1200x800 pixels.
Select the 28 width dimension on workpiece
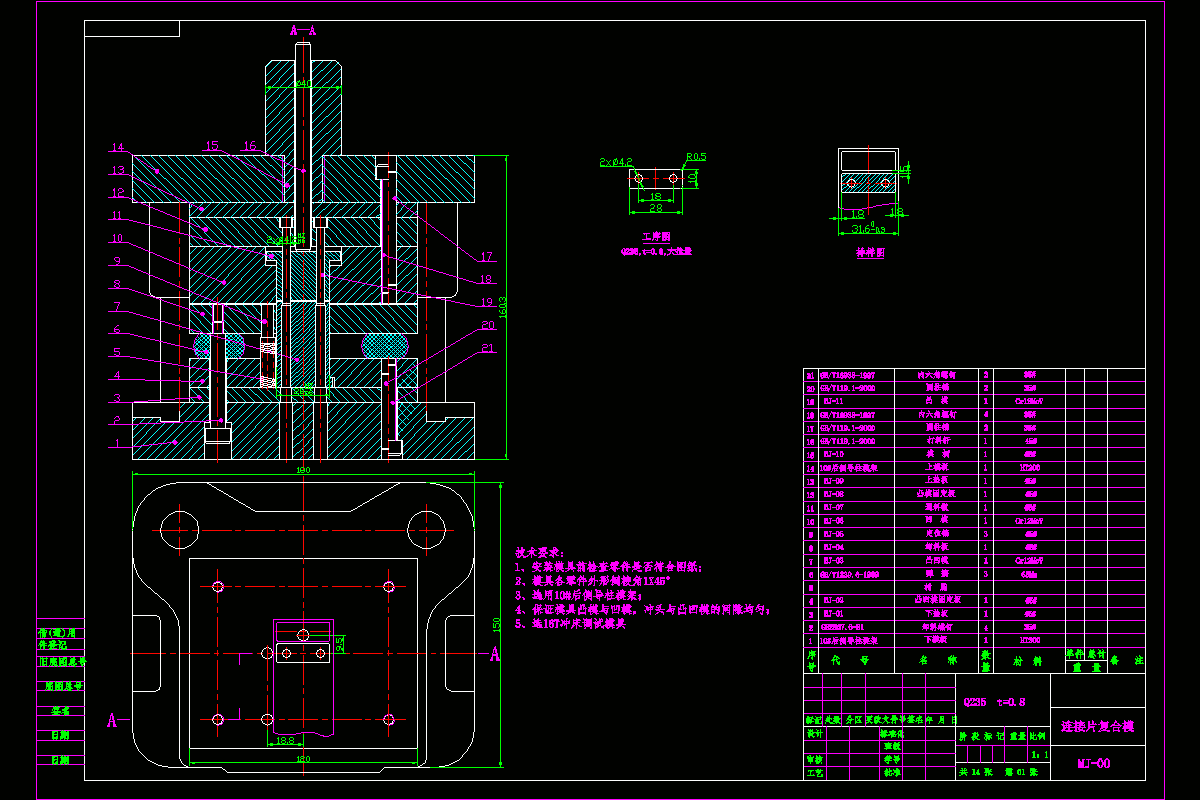tap(655, 206)
